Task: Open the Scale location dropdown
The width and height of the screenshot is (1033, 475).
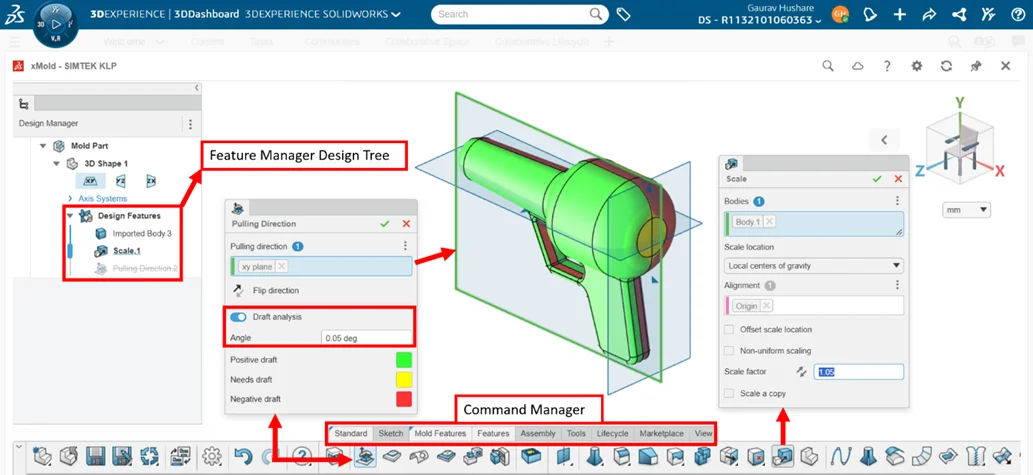Action: 814,265
